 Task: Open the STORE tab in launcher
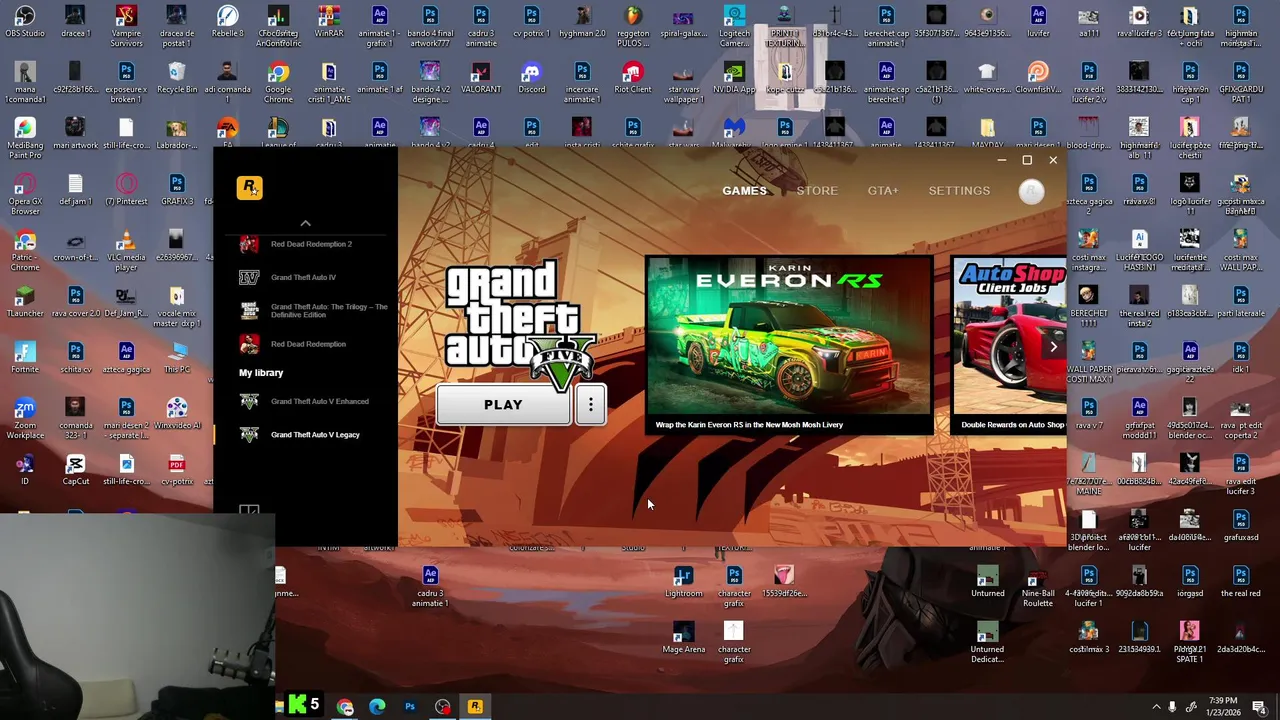coord(817,191)
